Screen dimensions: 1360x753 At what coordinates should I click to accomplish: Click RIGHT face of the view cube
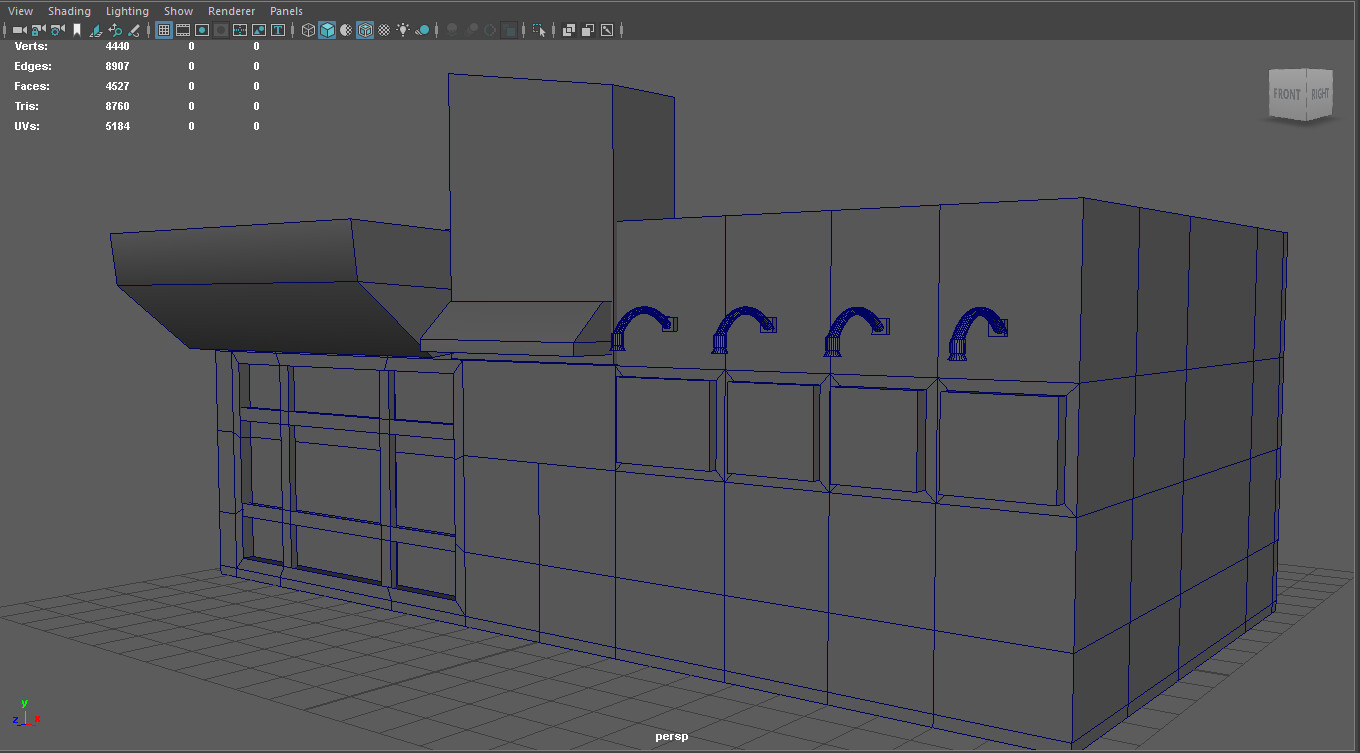coord(1318,94)
